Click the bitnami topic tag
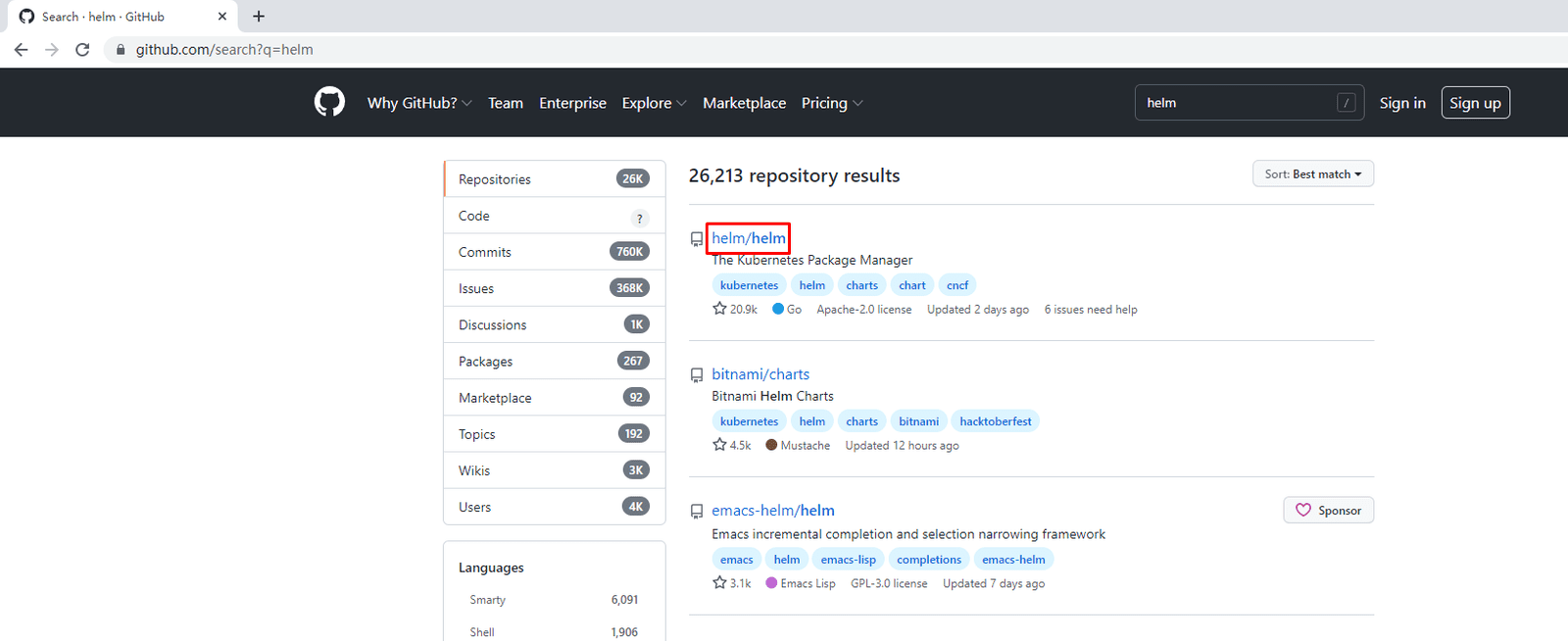The width and height of the screenshot is (1568, 641). 918,421
